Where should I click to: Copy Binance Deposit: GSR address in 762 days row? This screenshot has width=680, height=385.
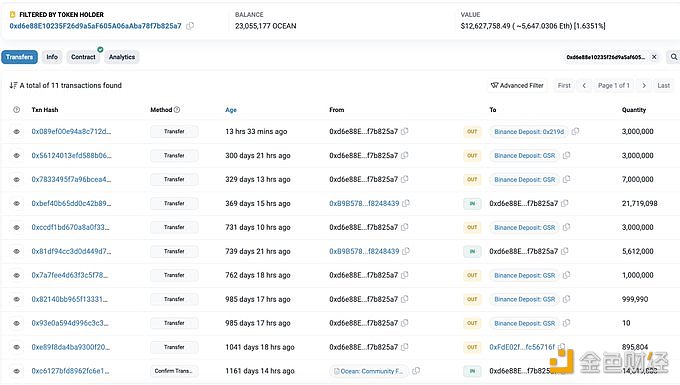pyautogui.click(x=566, y=275)
